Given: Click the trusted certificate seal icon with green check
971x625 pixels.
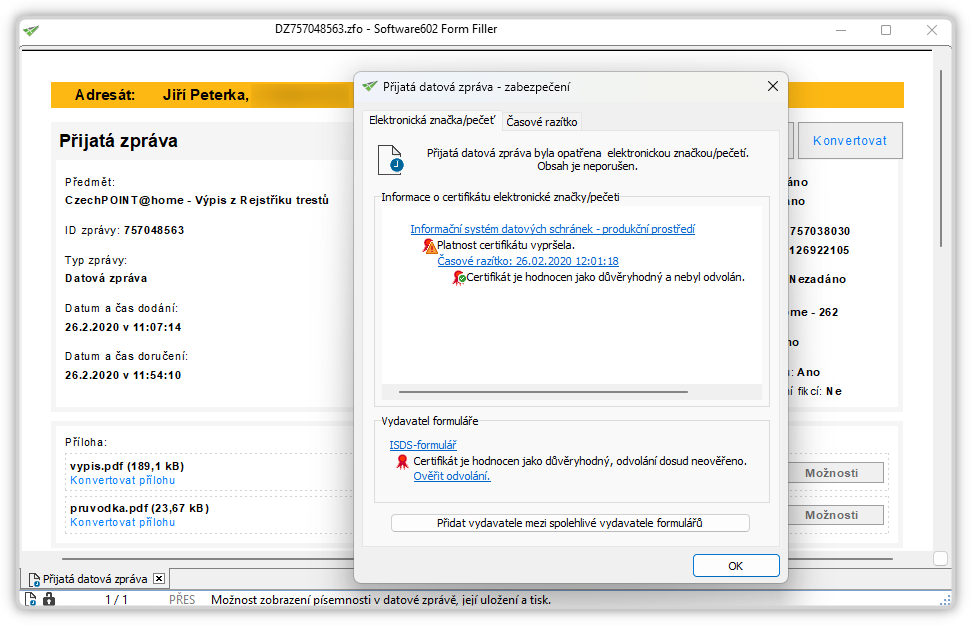Looking at the screenshot, I should [459, 278].
